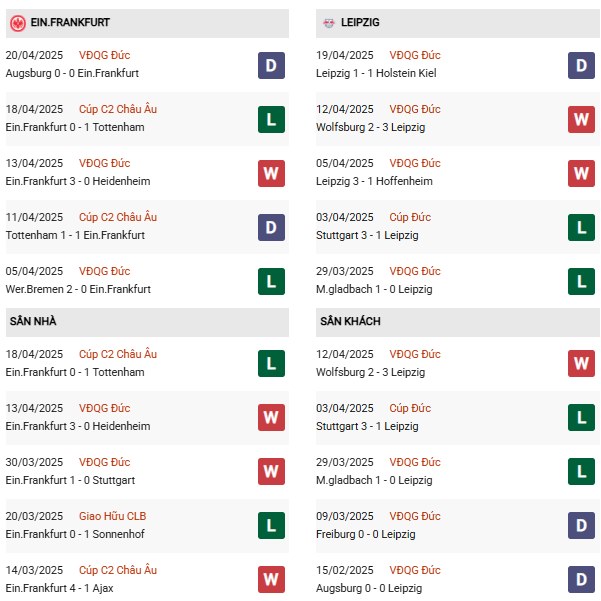Select the SÂN NHÀ section header
601x601 pixels.
[x=34, y=321]
